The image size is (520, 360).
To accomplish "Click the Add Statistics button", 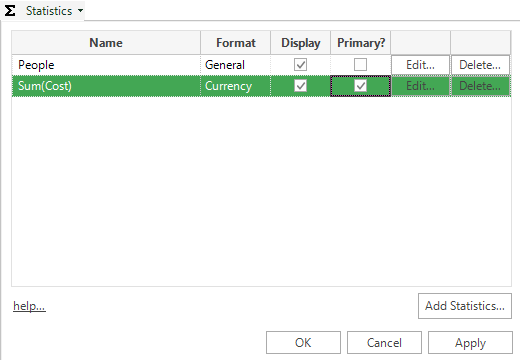I will tap(465, 306).
